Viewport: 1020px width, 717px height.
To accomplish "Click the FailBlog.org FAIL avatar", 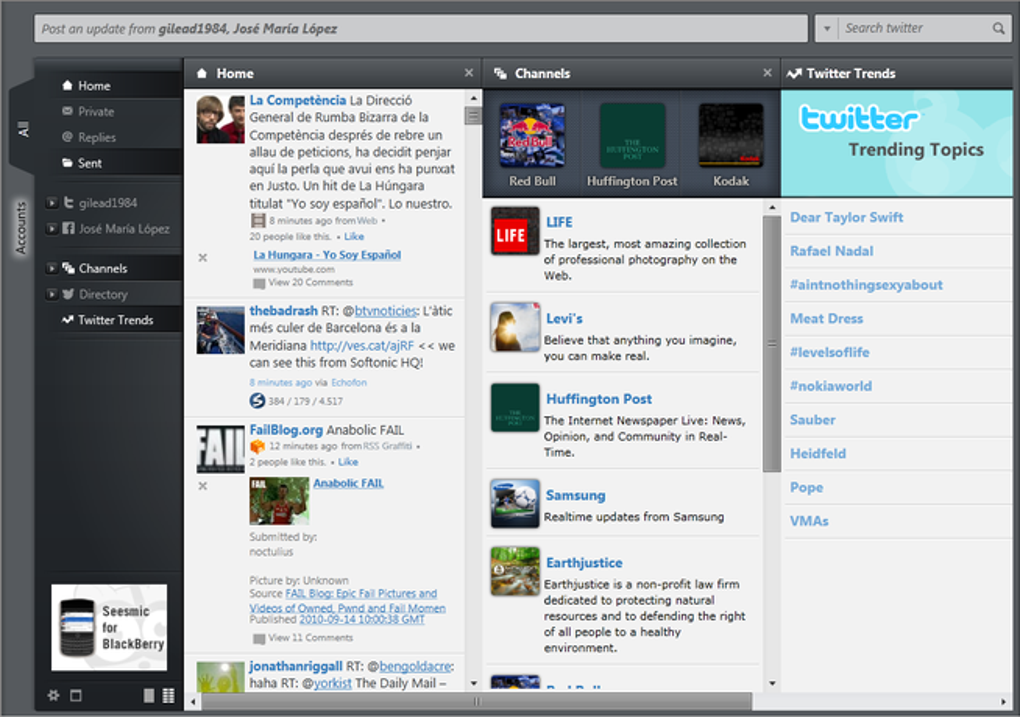I will click(221, 449).
